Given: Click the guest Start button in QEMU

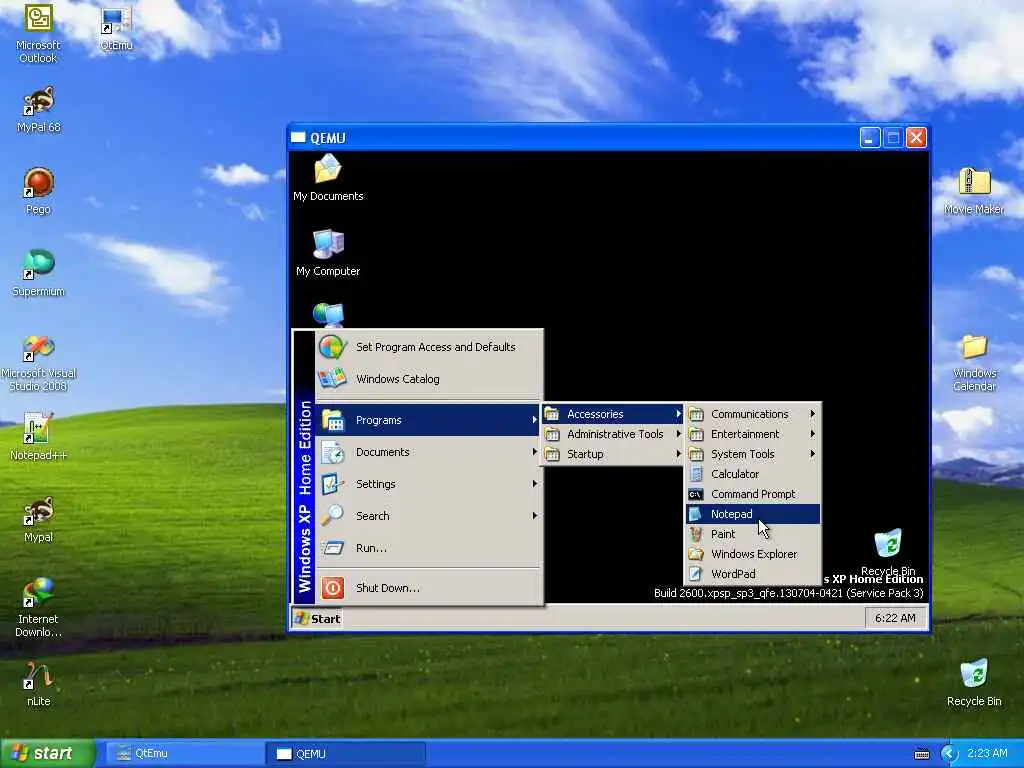Looking at the screenshot, I should (317, 618).
